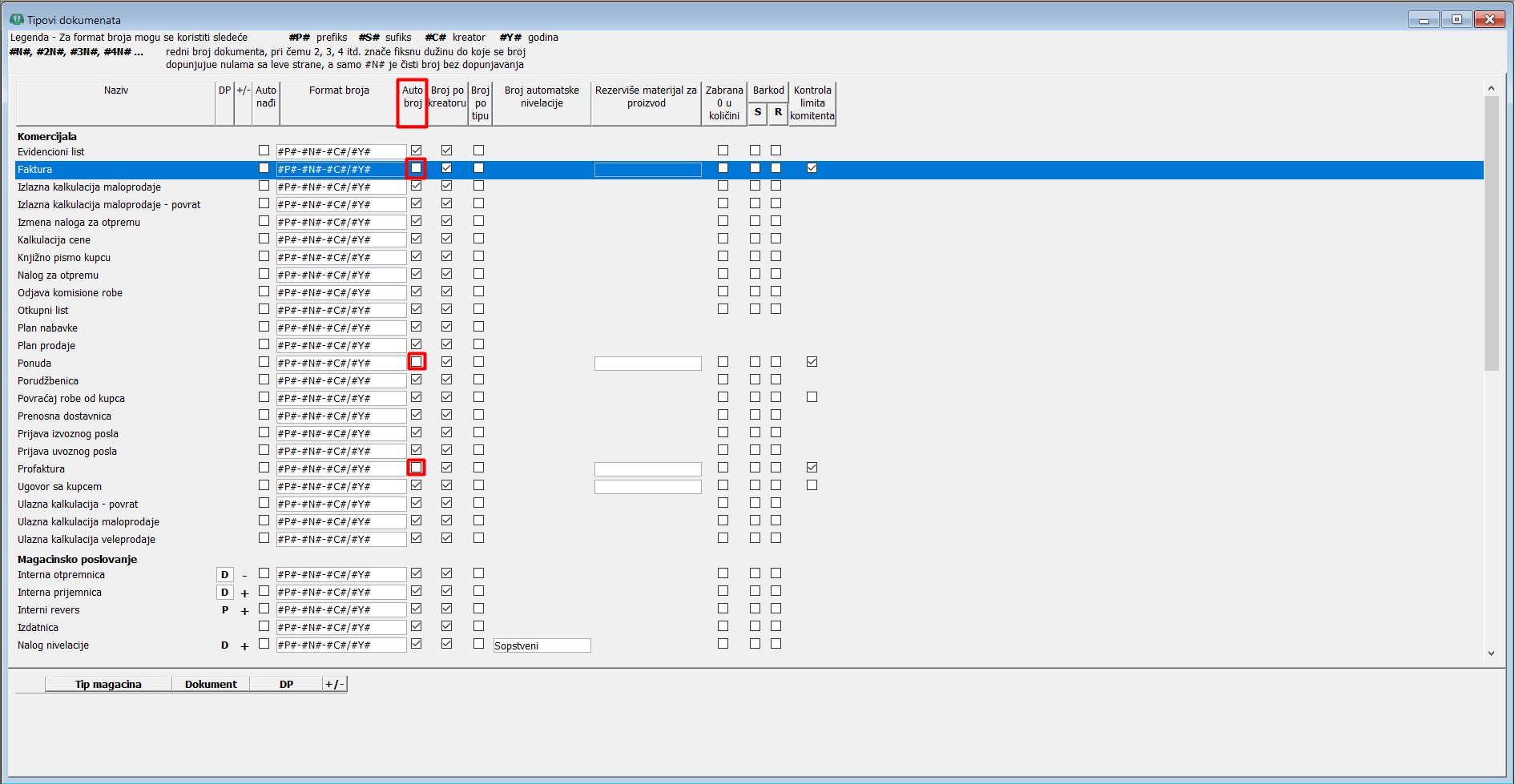
Task: Click the D indicator for Interna otpremnica
Action: [225, 574]
